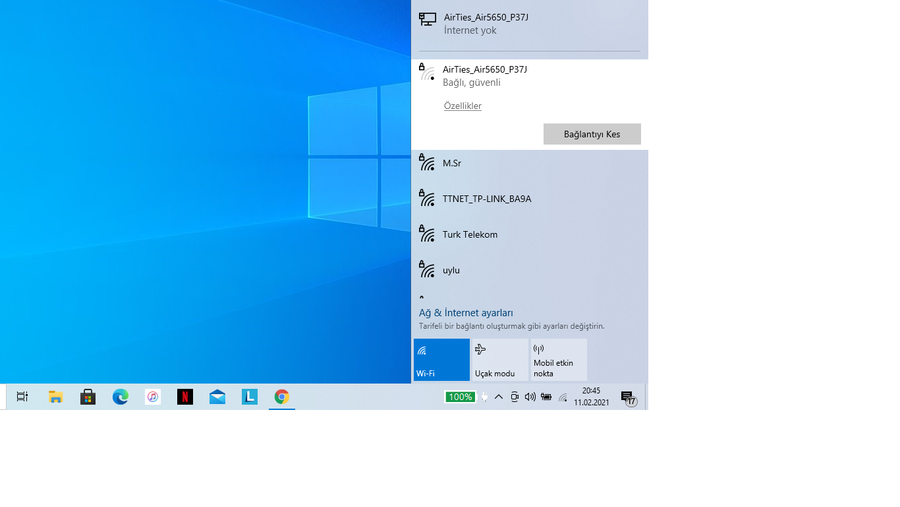Click the tray icon left of volume
The height and width of the screenshot is (507, 900).
click(x=514, y=397)
